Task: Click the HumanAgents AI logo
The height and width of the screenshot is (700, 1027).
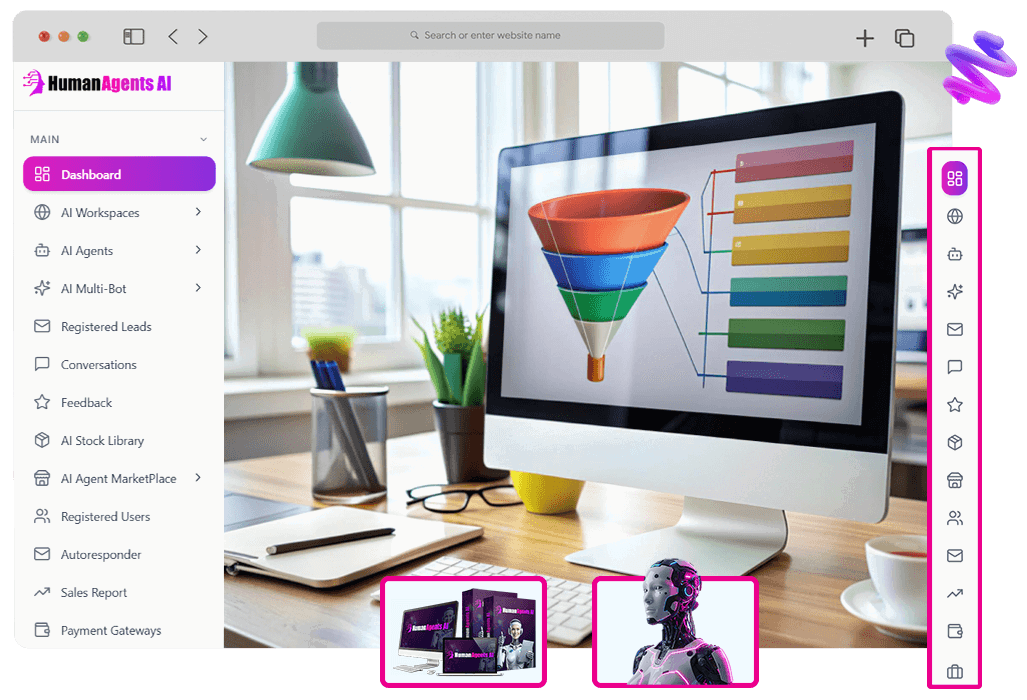Action: 97,84
